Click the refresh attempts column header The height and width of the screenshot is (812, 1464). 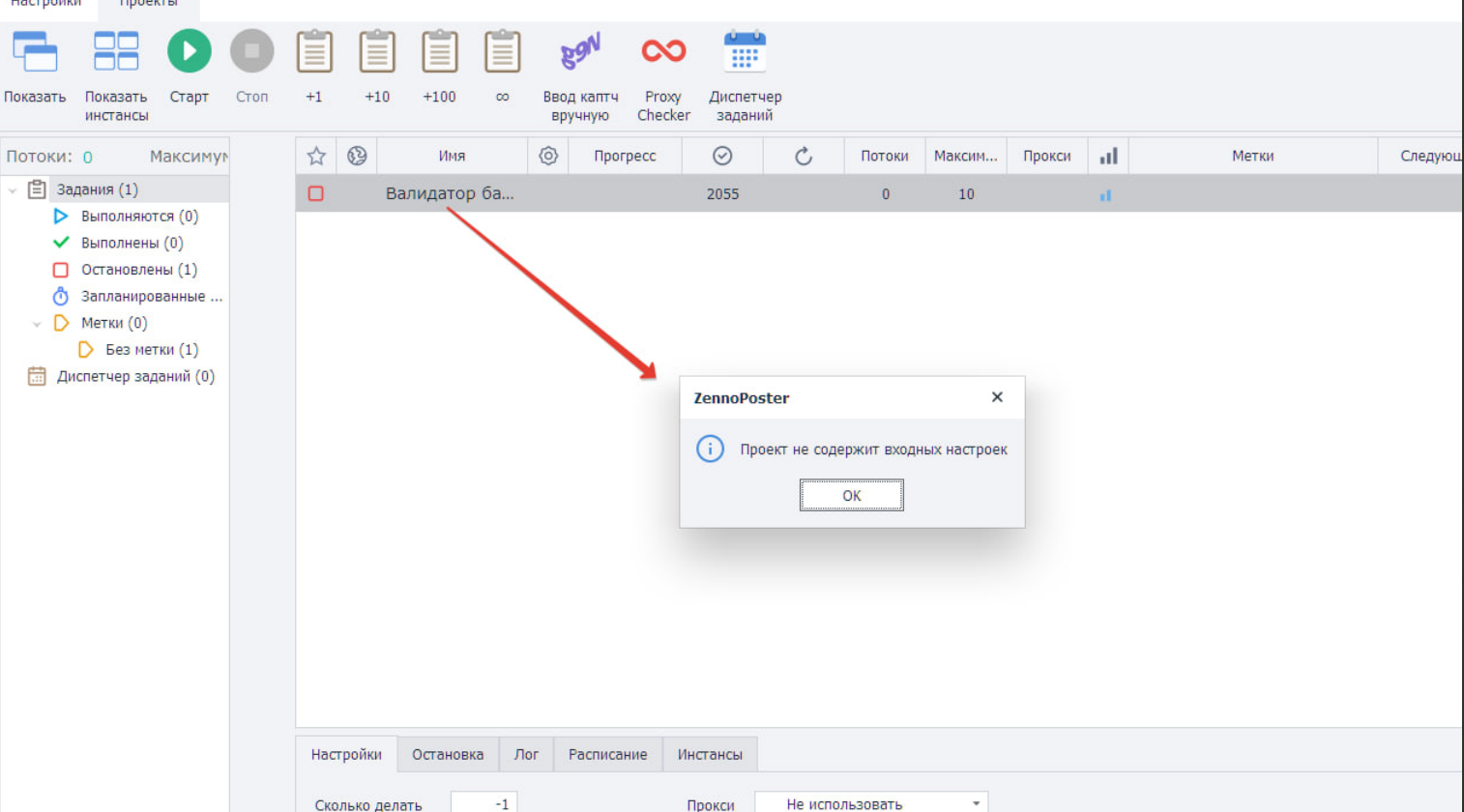coord(804,156)
